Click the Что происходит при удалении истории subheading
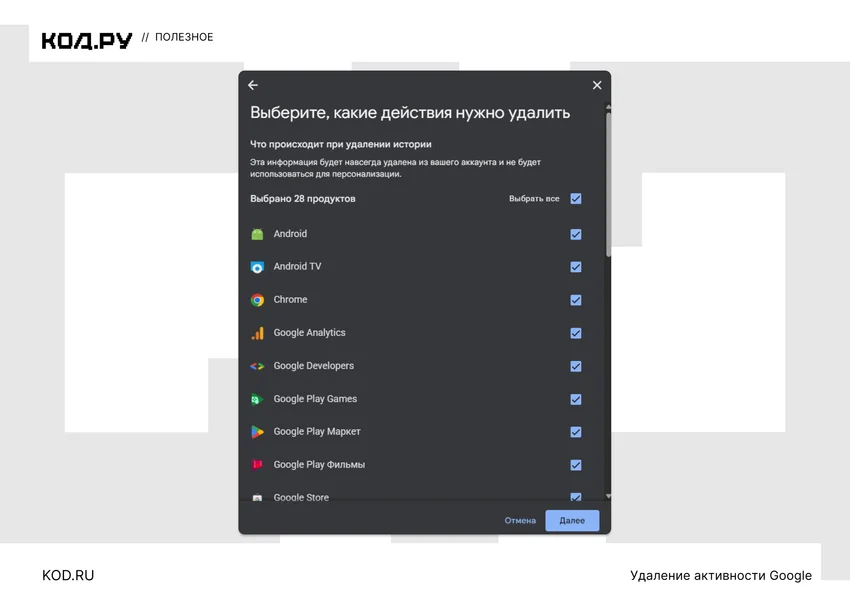The width and height of the screenshot is (850, 605). point(340,144)
